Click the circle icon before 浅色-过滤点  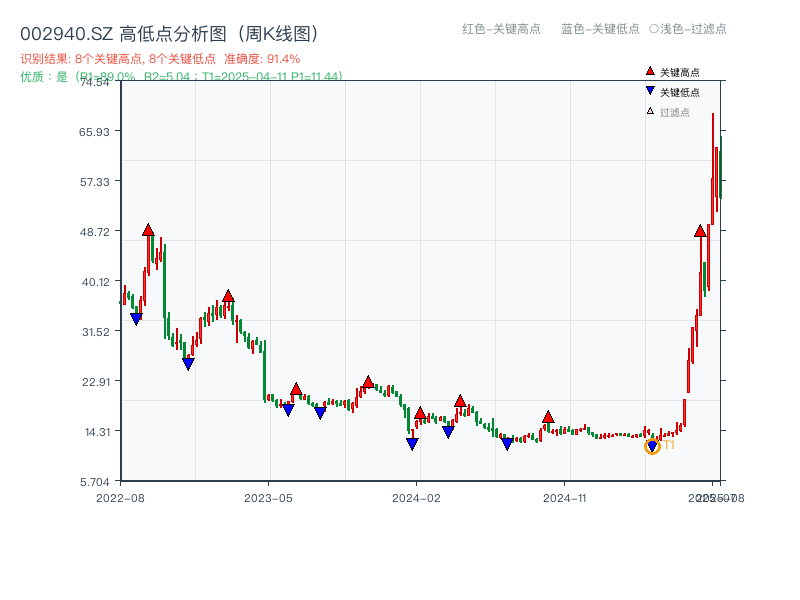pos(654,29)
